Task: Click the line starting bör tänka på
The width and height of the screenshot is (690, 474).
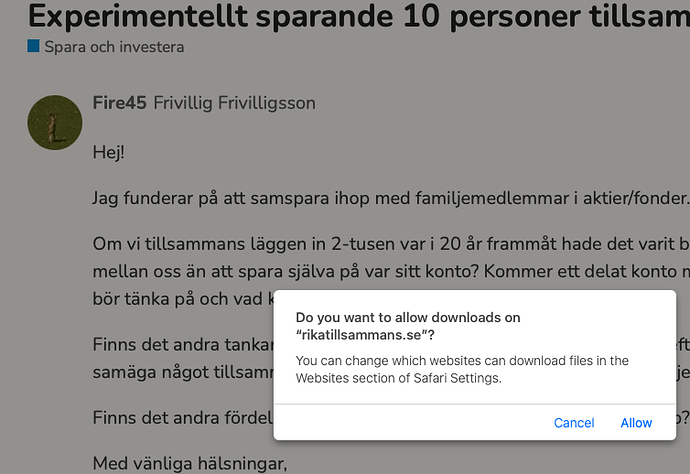Action: (x=180, y=297)
